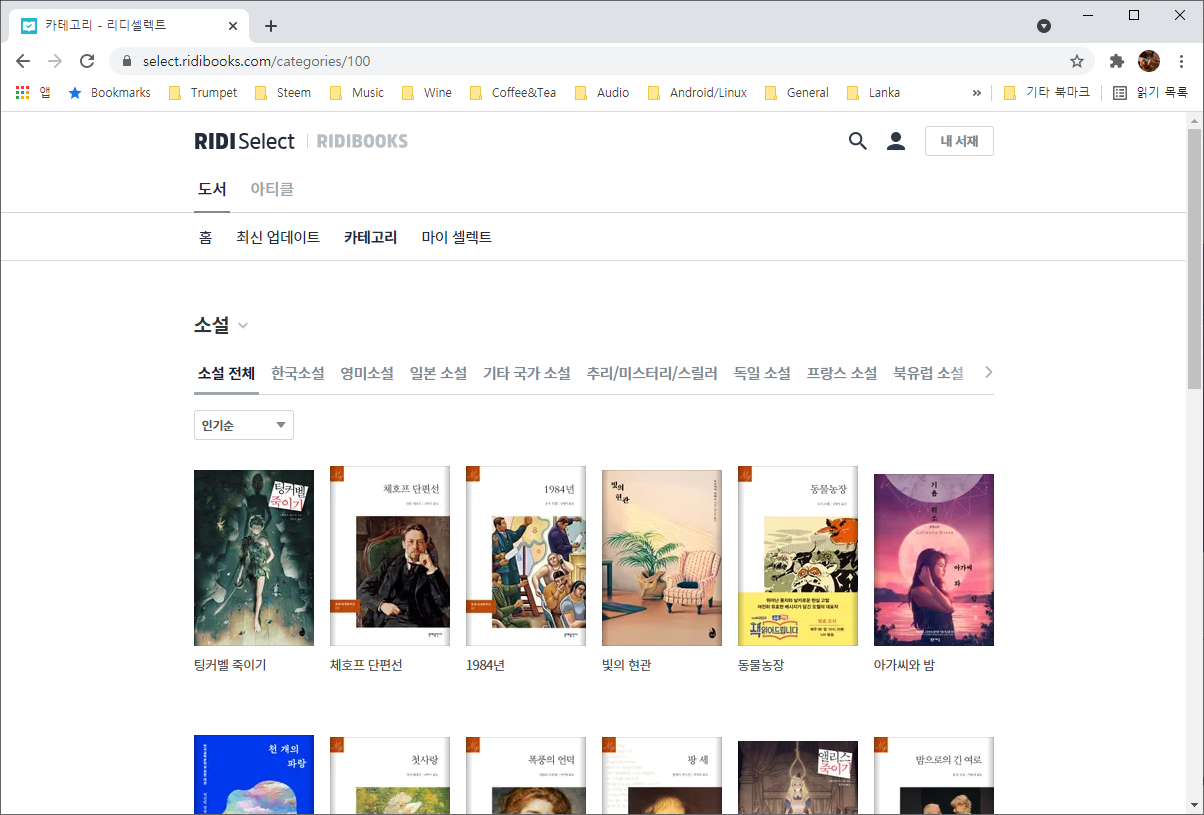Open the Trumpet bookmark folder
The height and width of the screenshot is (815, 1204).
point(203,93)
